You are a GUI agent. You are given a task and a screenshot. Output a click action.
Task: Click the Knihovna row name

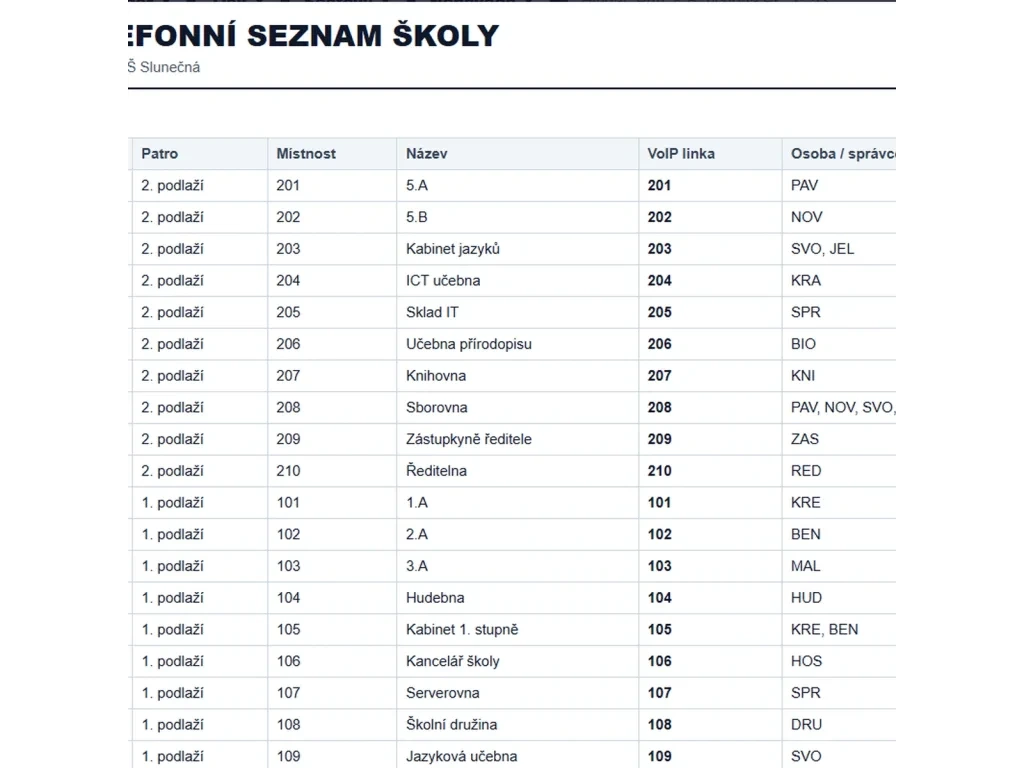pos(436,376)
